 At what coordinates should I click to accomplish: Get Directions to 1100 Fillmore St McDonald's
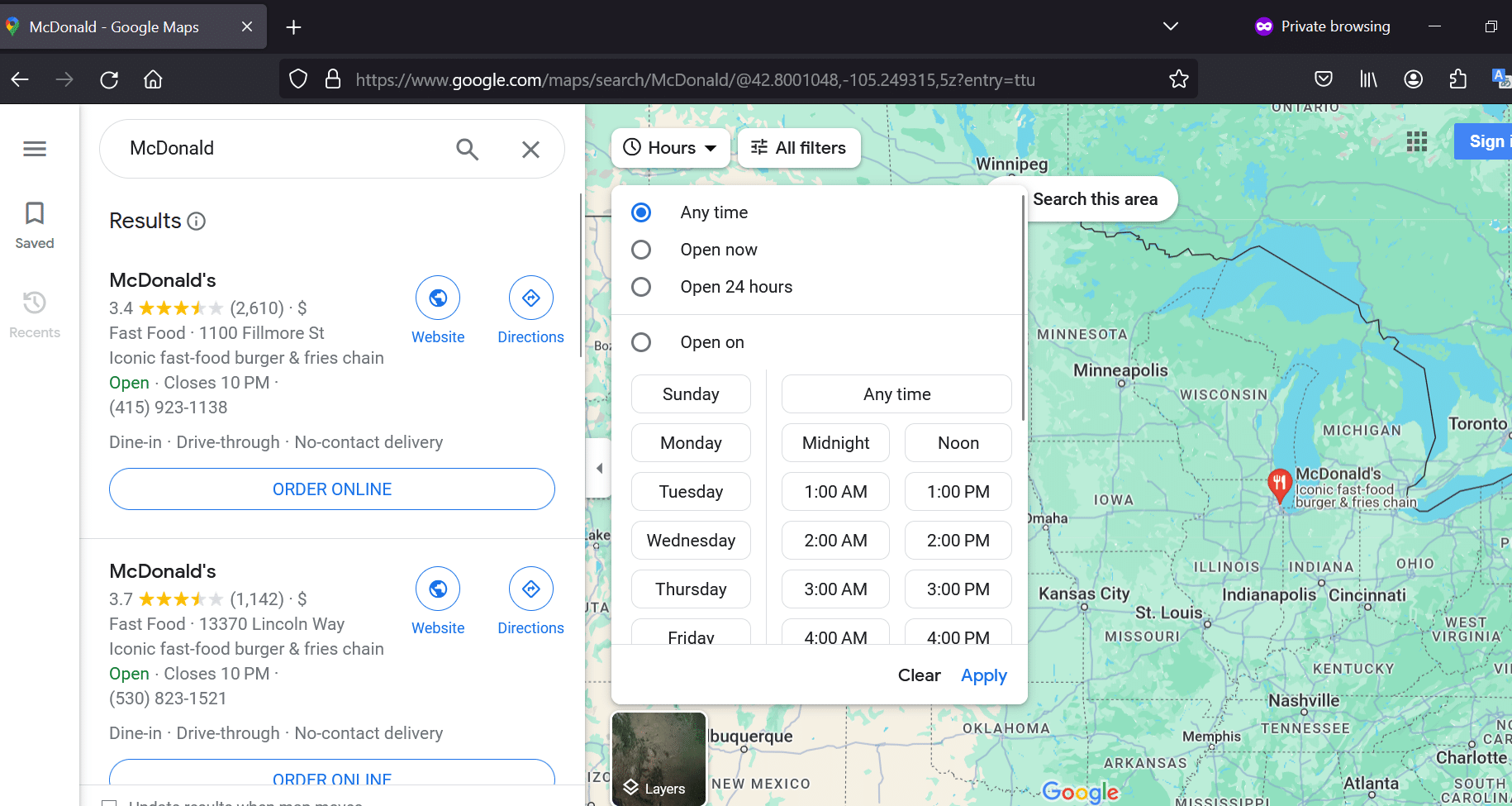click(x=530, y=310)
